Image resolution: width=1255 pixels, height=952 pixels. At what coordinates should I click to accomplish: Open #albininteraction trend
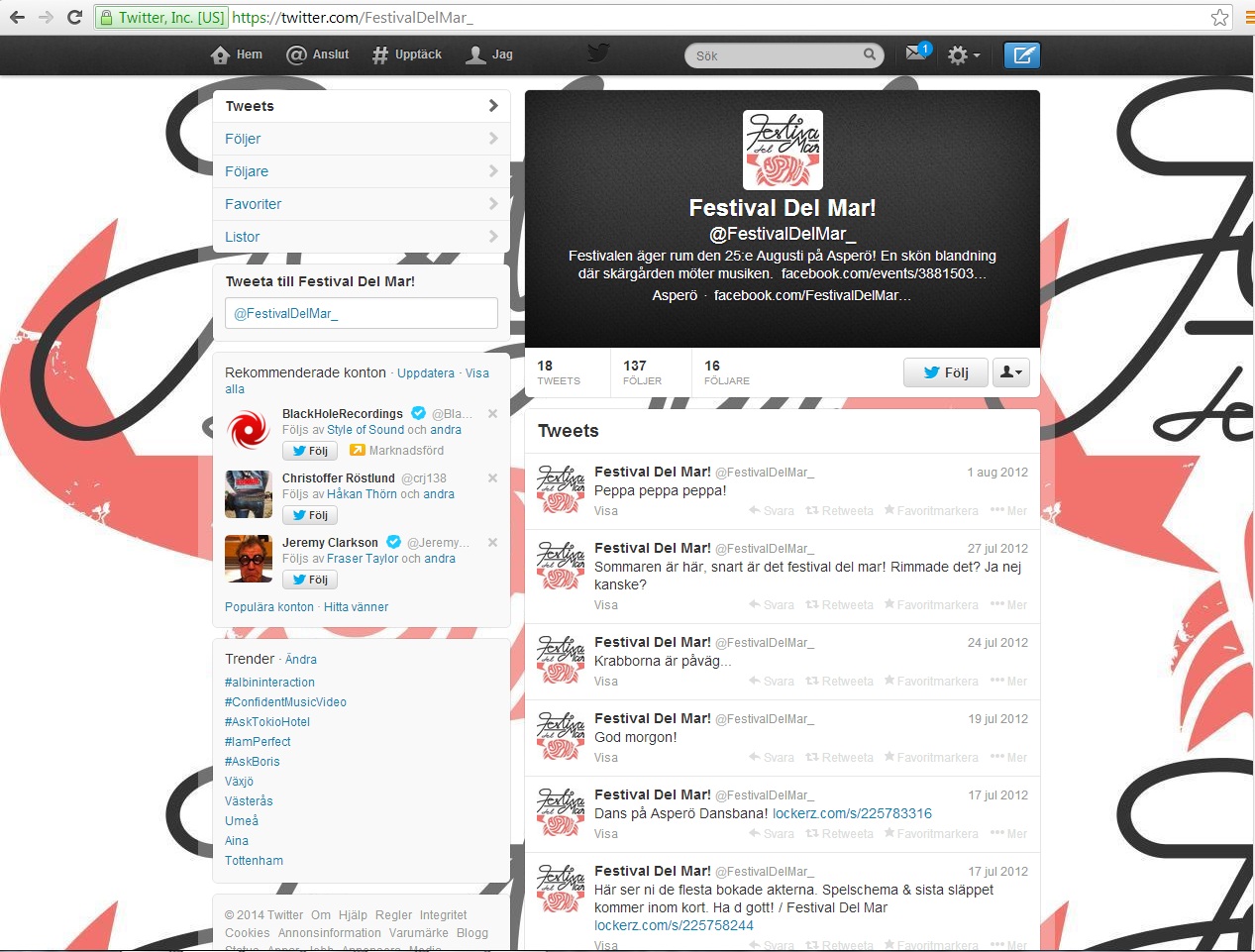(269, 683)
